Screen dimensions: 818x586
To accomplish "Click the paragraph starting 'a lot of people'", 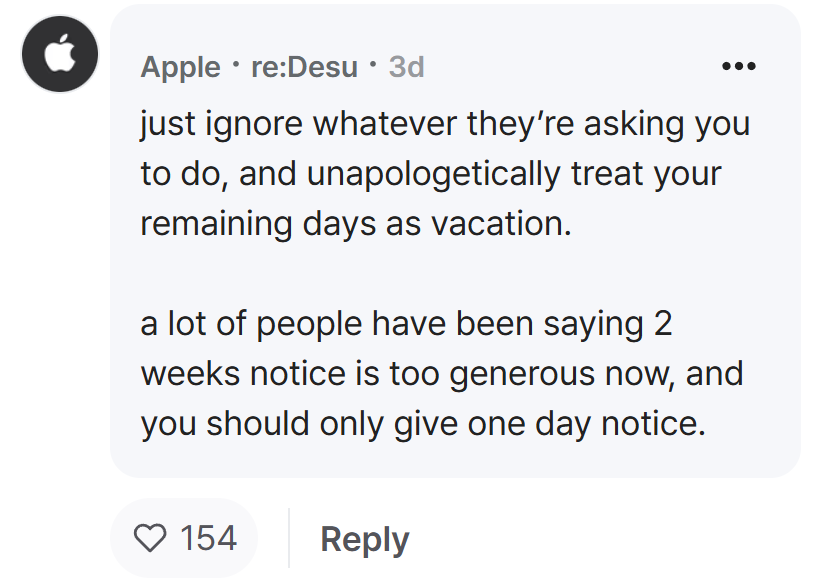I will tap(442, 374).
